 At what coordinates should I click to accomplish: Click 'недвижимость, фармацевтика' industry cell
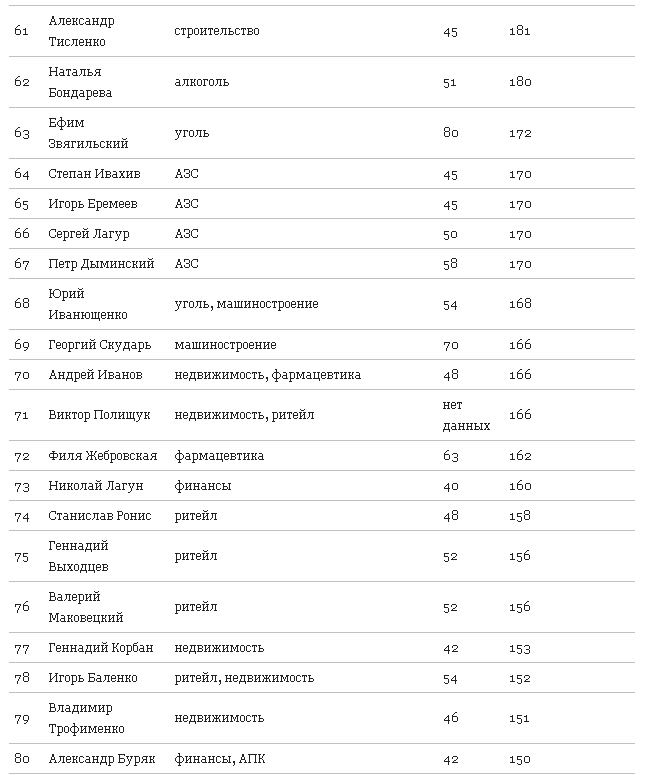[x=267, y=375]
